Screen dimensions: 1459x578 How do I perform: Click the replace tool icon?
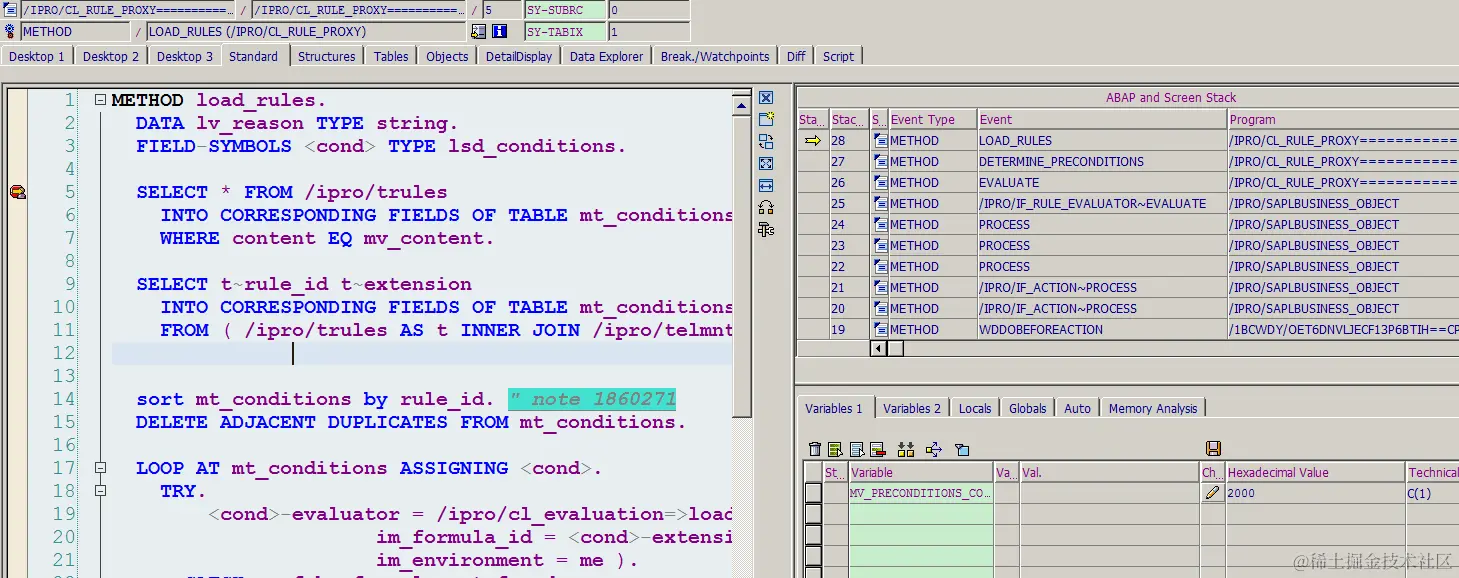coord(766,142)
